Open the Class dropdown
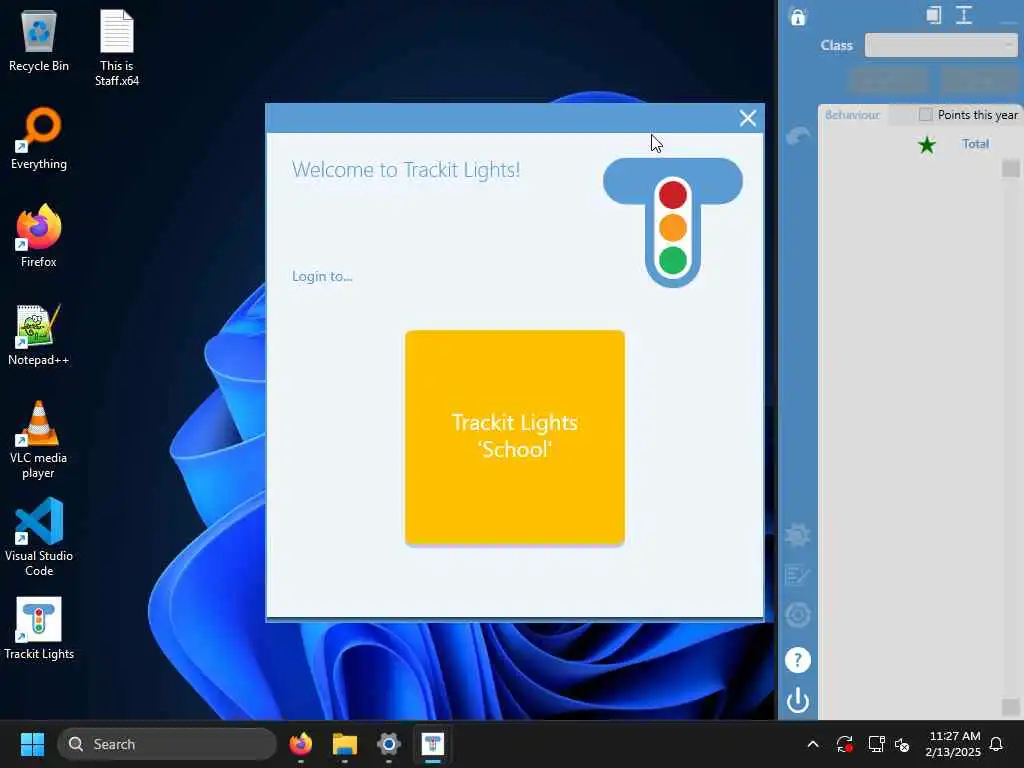 tap(940, 46)
